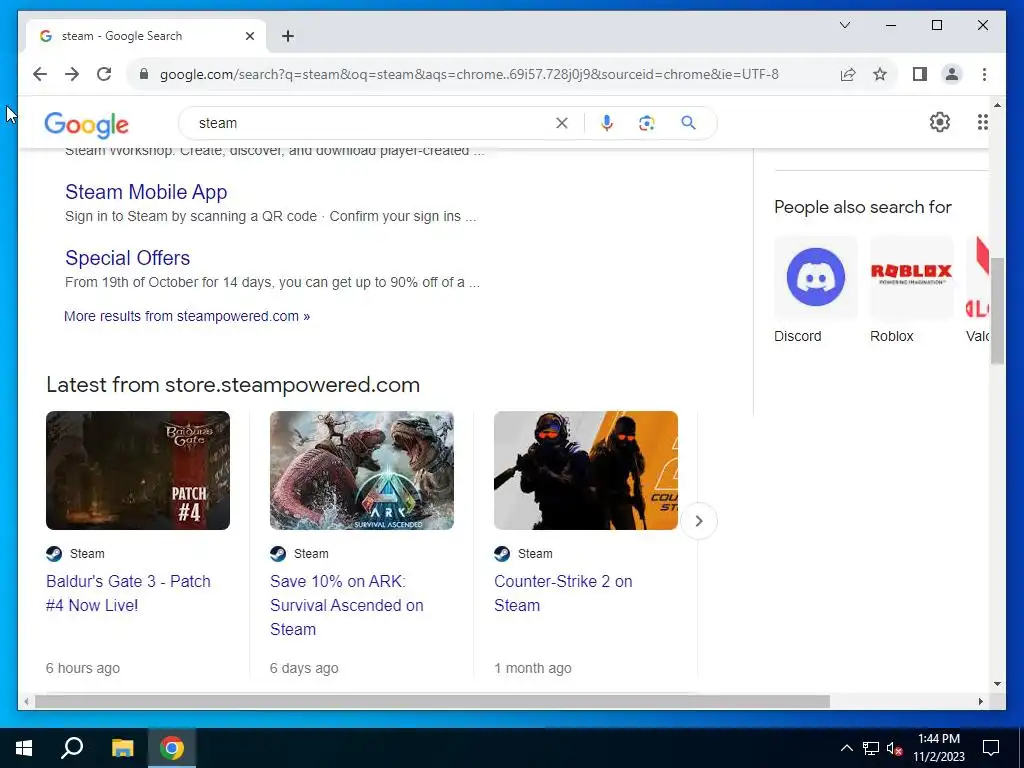Click the vertical scrollbar thumb
1024x768 pixels.
997,311
